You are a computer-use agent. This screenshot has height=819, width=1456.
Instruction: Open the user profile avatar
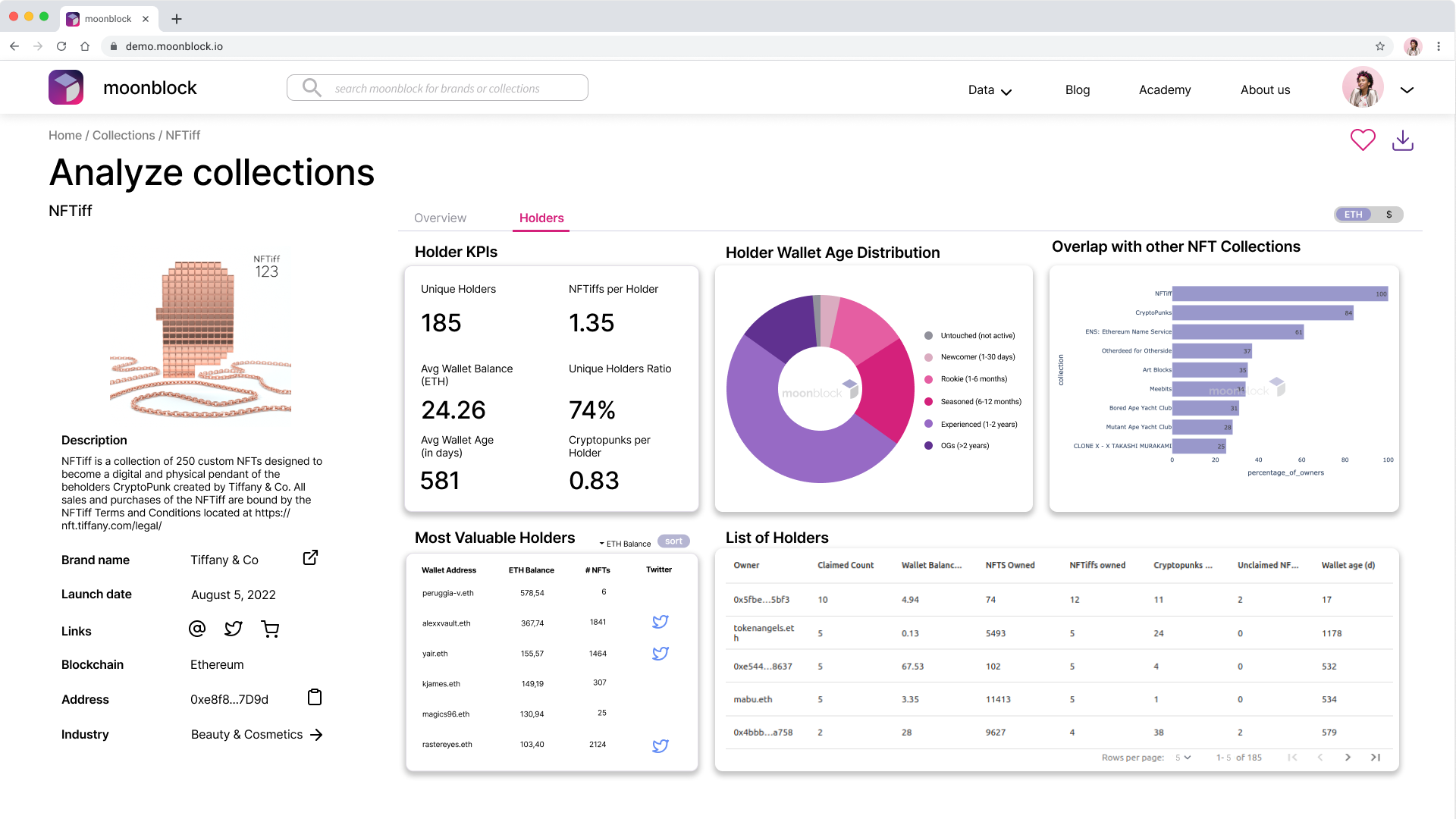tap(1363, 88)
